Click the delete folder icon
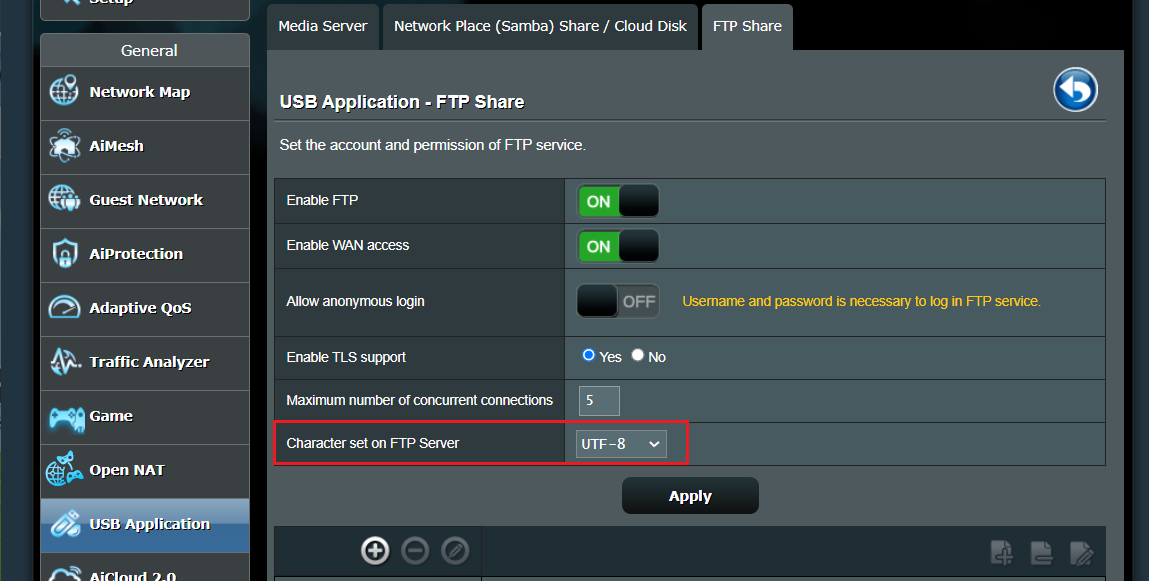Image resolution: width=1149 pixels, height=581 pixels. (x=1041, y=551)
